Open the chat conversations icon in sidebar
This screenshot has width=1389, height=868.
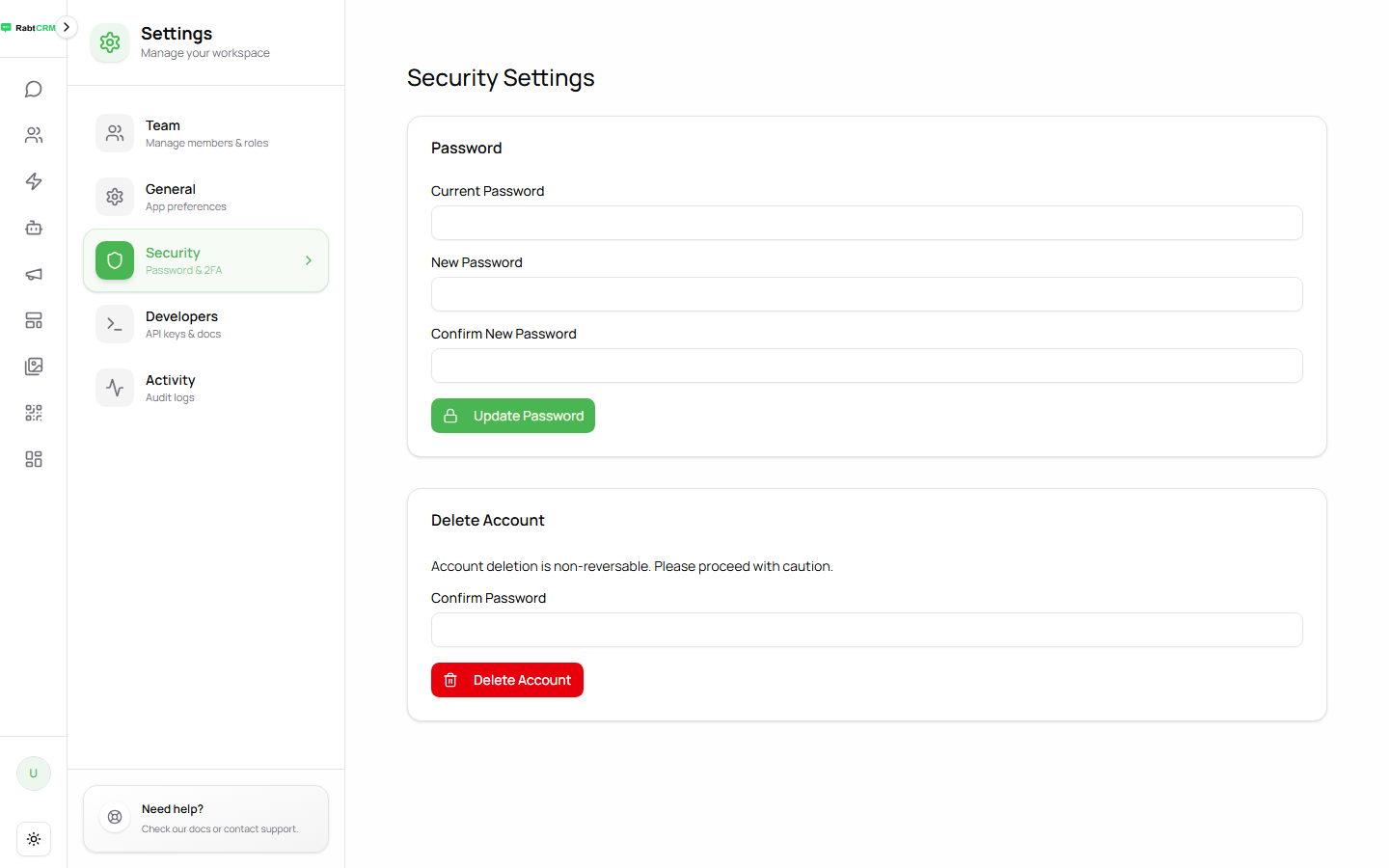coord(34,89)
